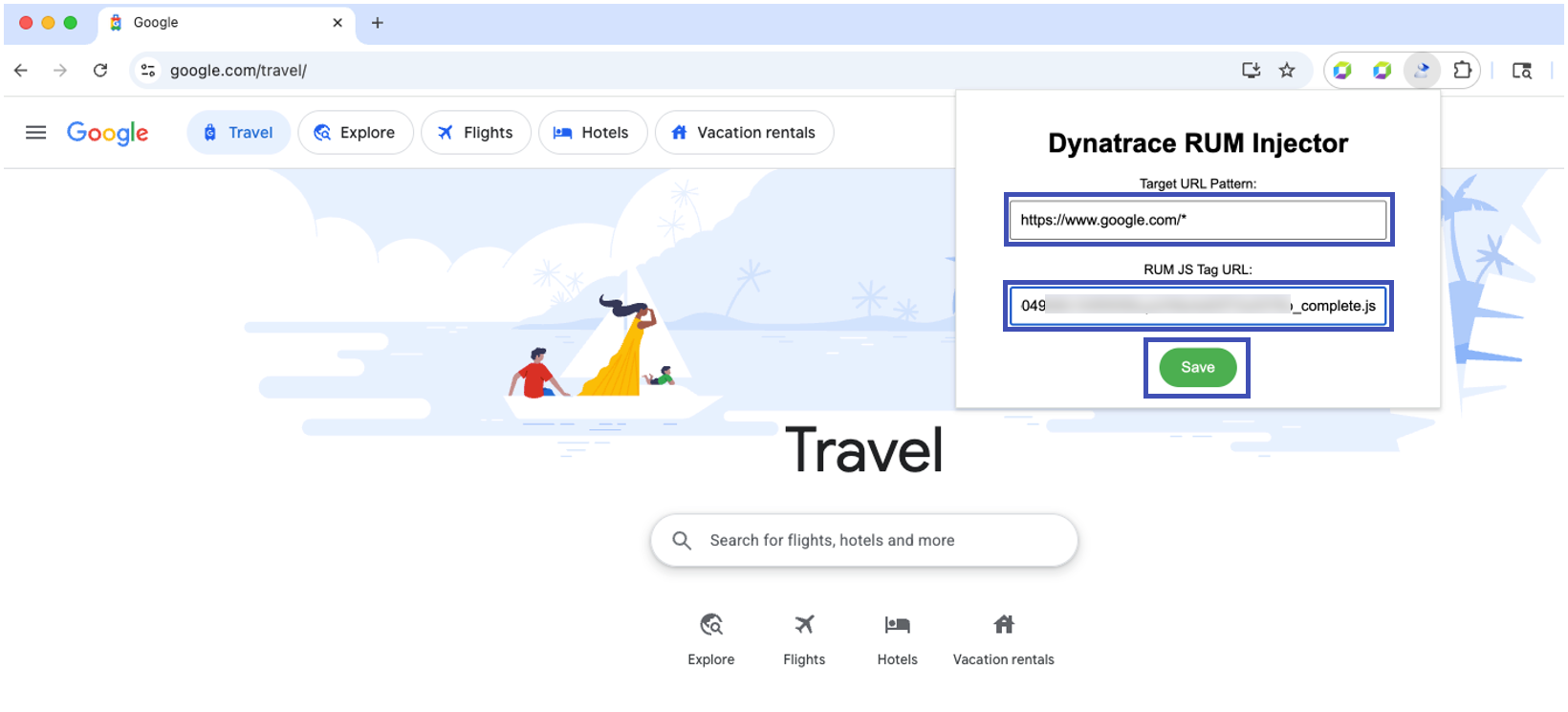Viewport: 1568px width, 712px height.
Task: Reload the page with the refresh icon
Action: (x=100, y=71)
